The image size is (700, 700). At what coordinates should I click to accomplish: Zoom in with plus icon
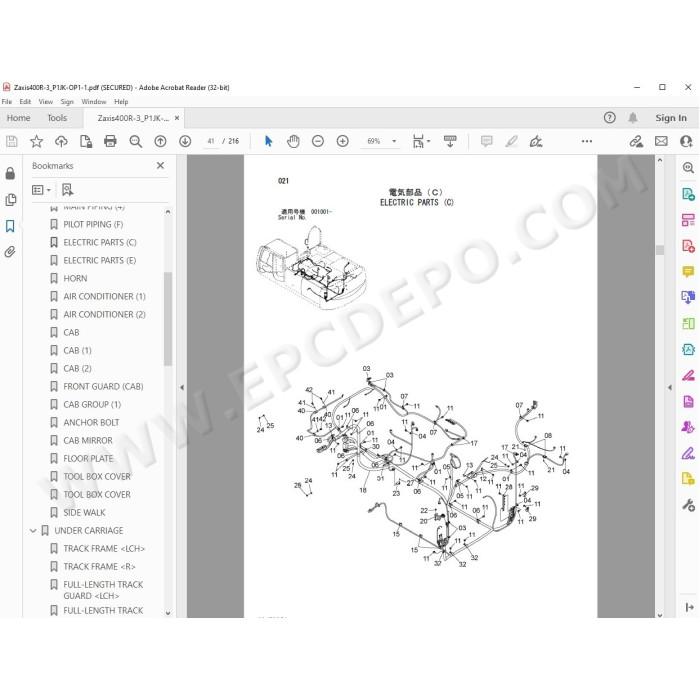click(342, 142)
